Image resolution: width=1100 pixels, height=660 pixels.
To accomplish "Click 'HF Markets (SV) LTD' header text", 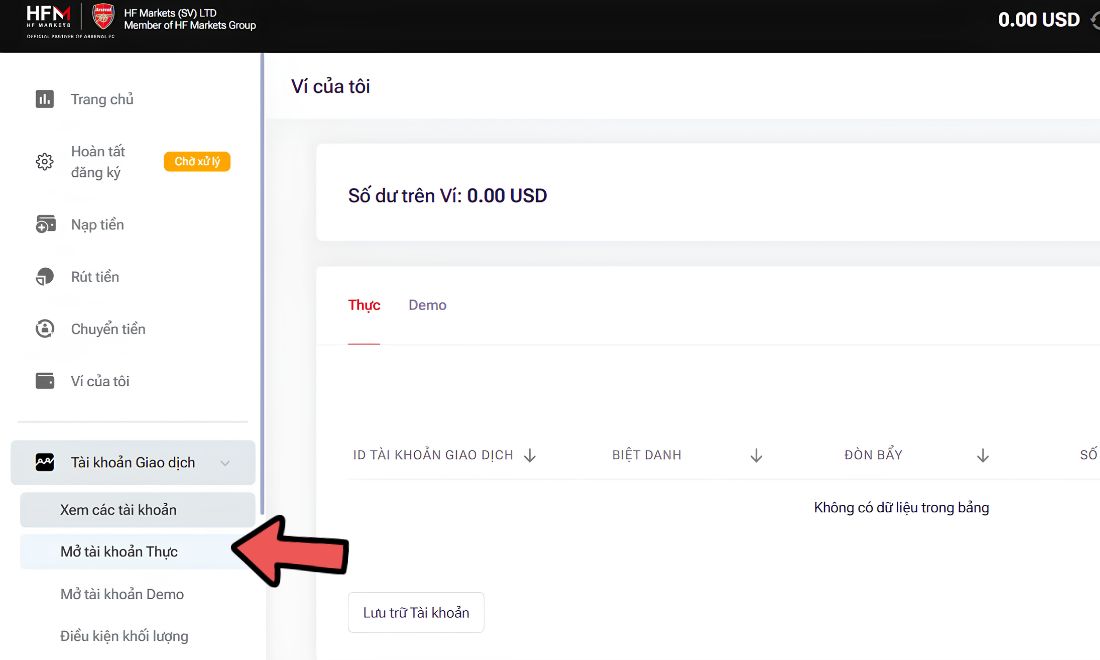I will (x=170, y=13).
